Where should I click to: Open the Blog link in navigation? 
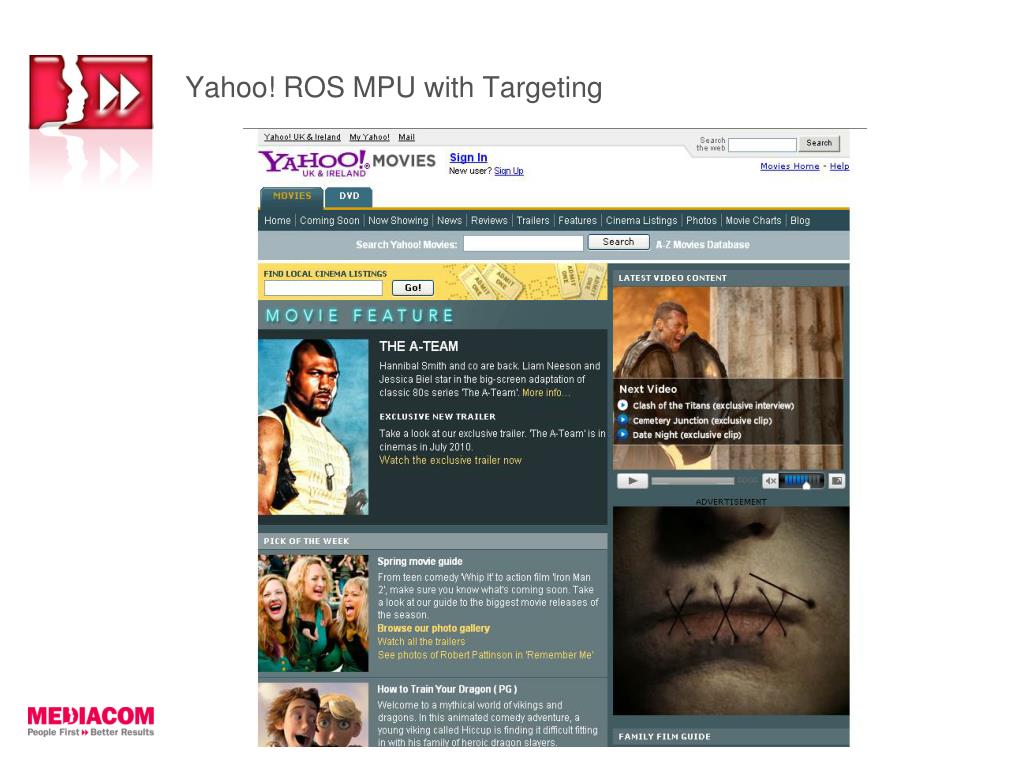(800, 221)
